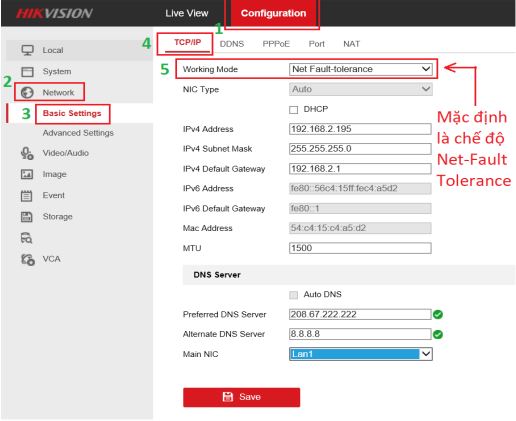This screenshot has height=421, width=516.
Task: Click the Preferred DNS Server field
Action: pyautogui.click(x=360, y=314)
